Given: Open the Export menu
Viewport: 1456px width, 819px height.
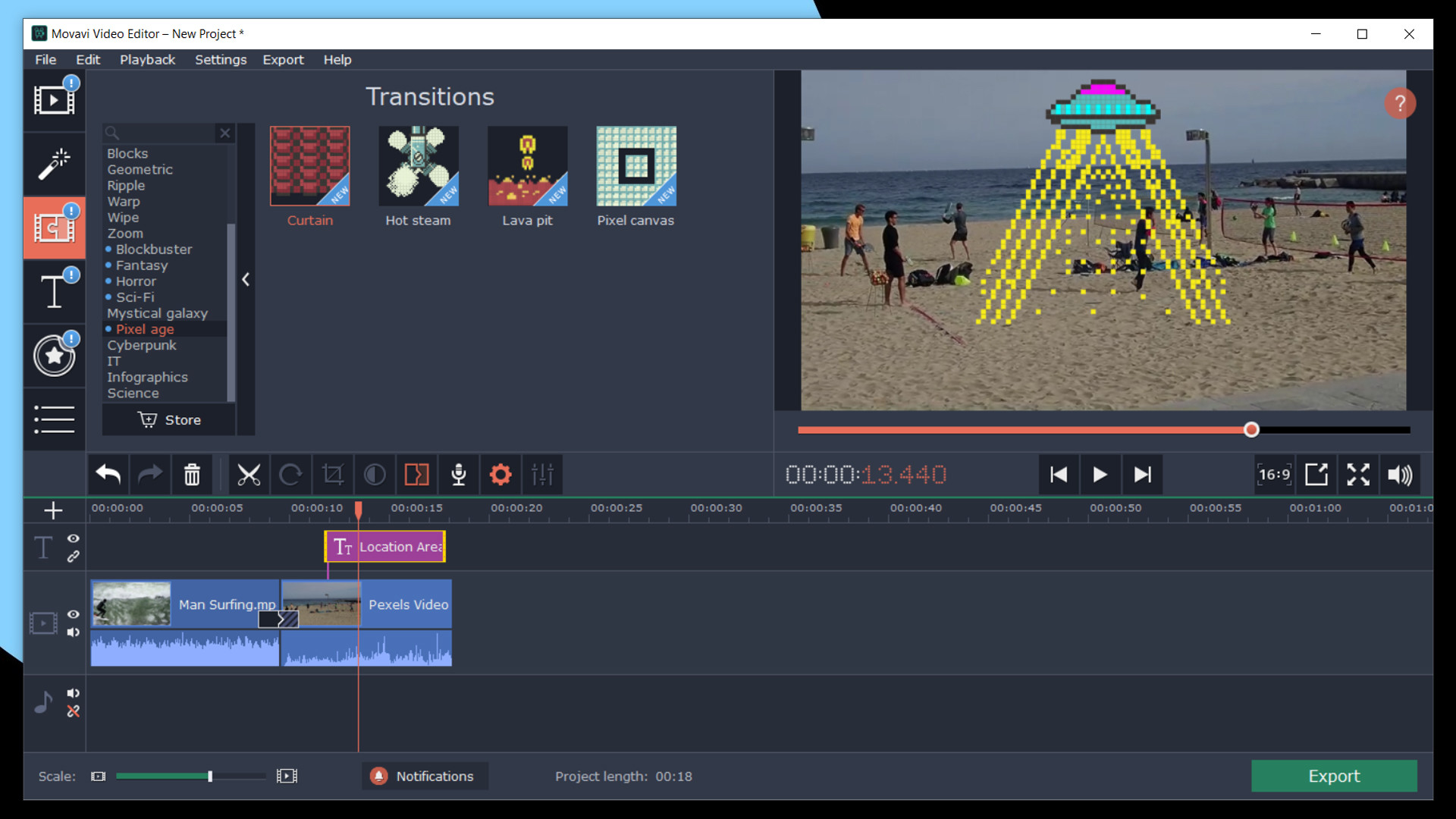Looking at the screenshot, I should pos(283,60).
